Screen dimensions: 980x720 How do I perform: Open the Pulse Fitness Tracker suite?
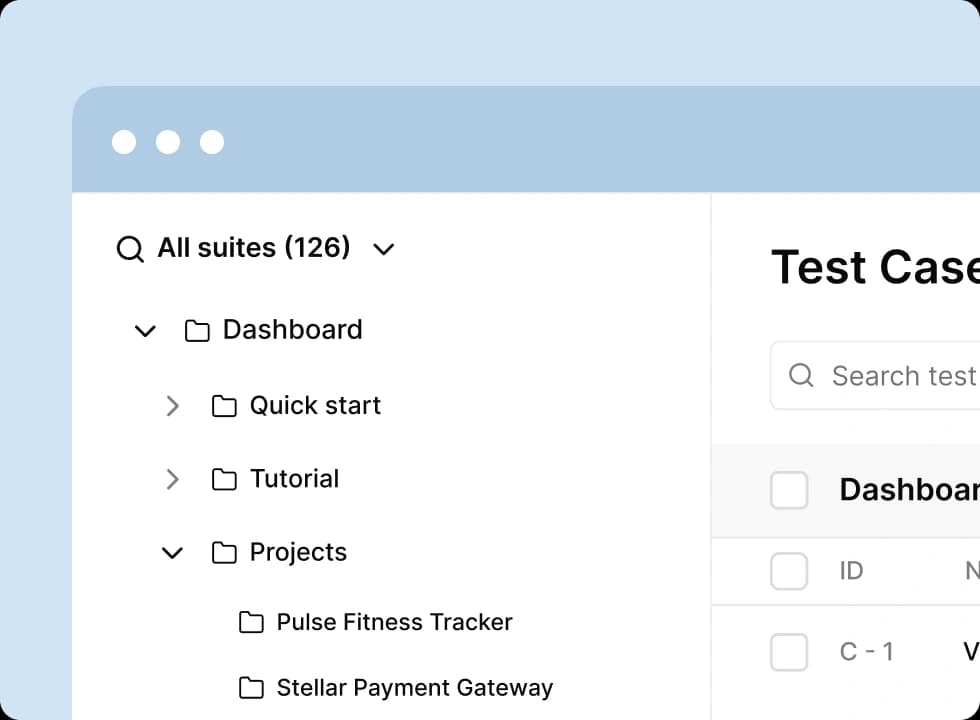(394, 622)
